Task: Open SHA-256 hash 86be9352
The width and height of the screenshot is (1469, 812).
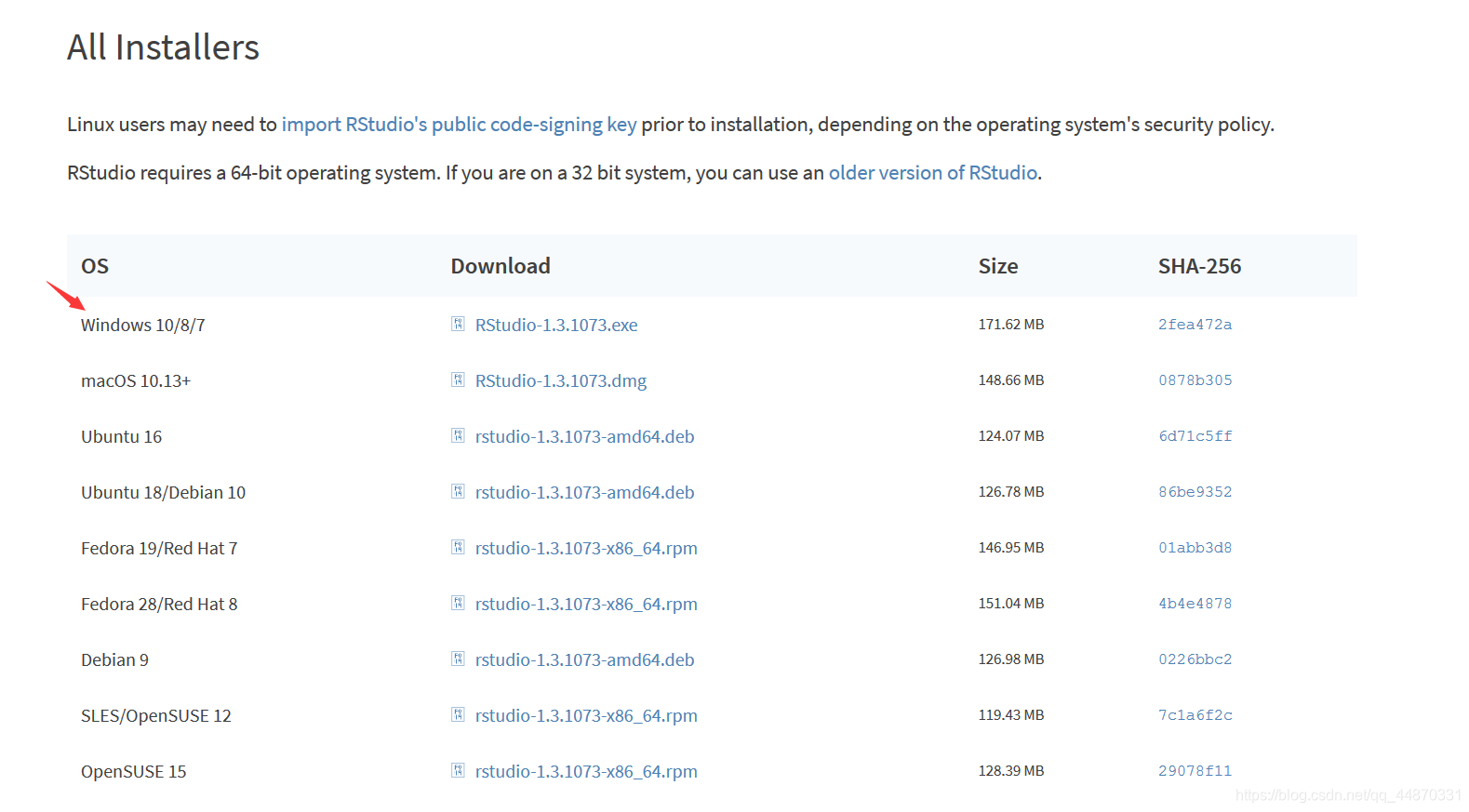Action: click(x=1195, y=492)
